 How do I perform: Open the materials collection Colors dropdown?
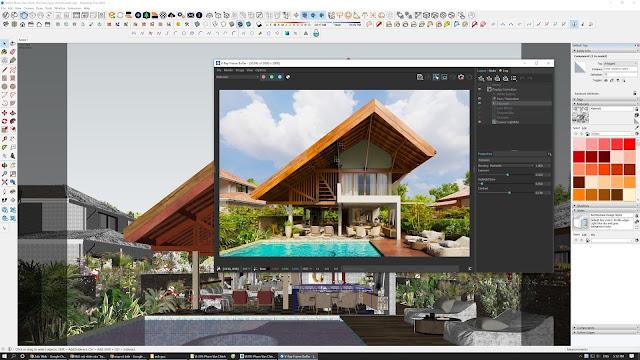(612, 133)
